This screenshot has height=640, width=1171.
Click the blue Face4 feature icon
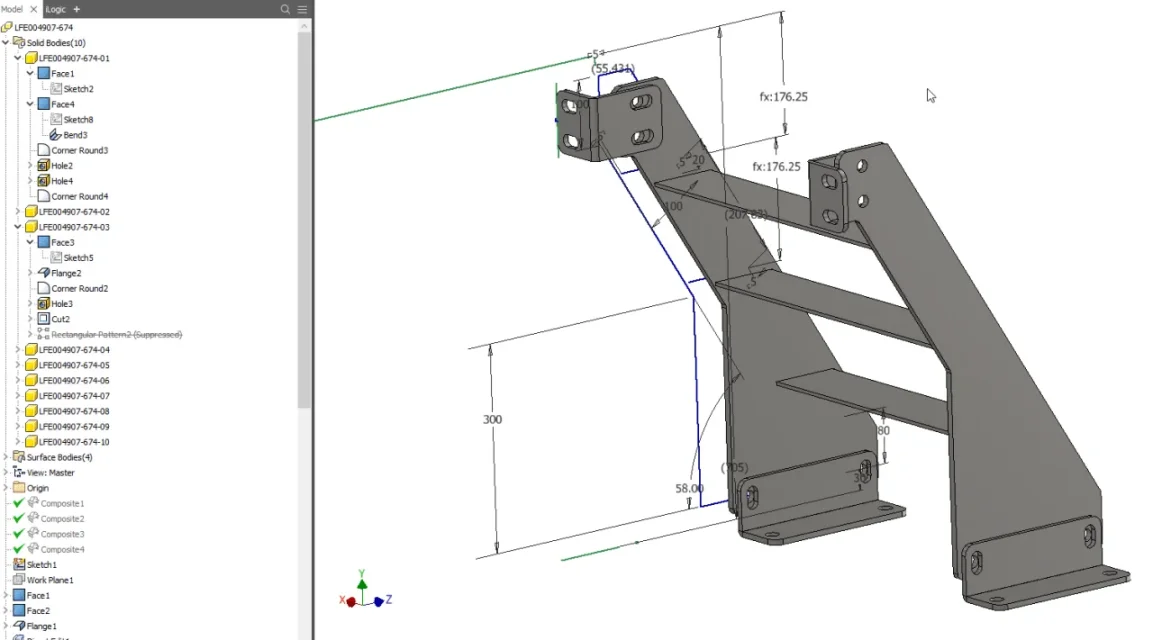click(43, 104)
